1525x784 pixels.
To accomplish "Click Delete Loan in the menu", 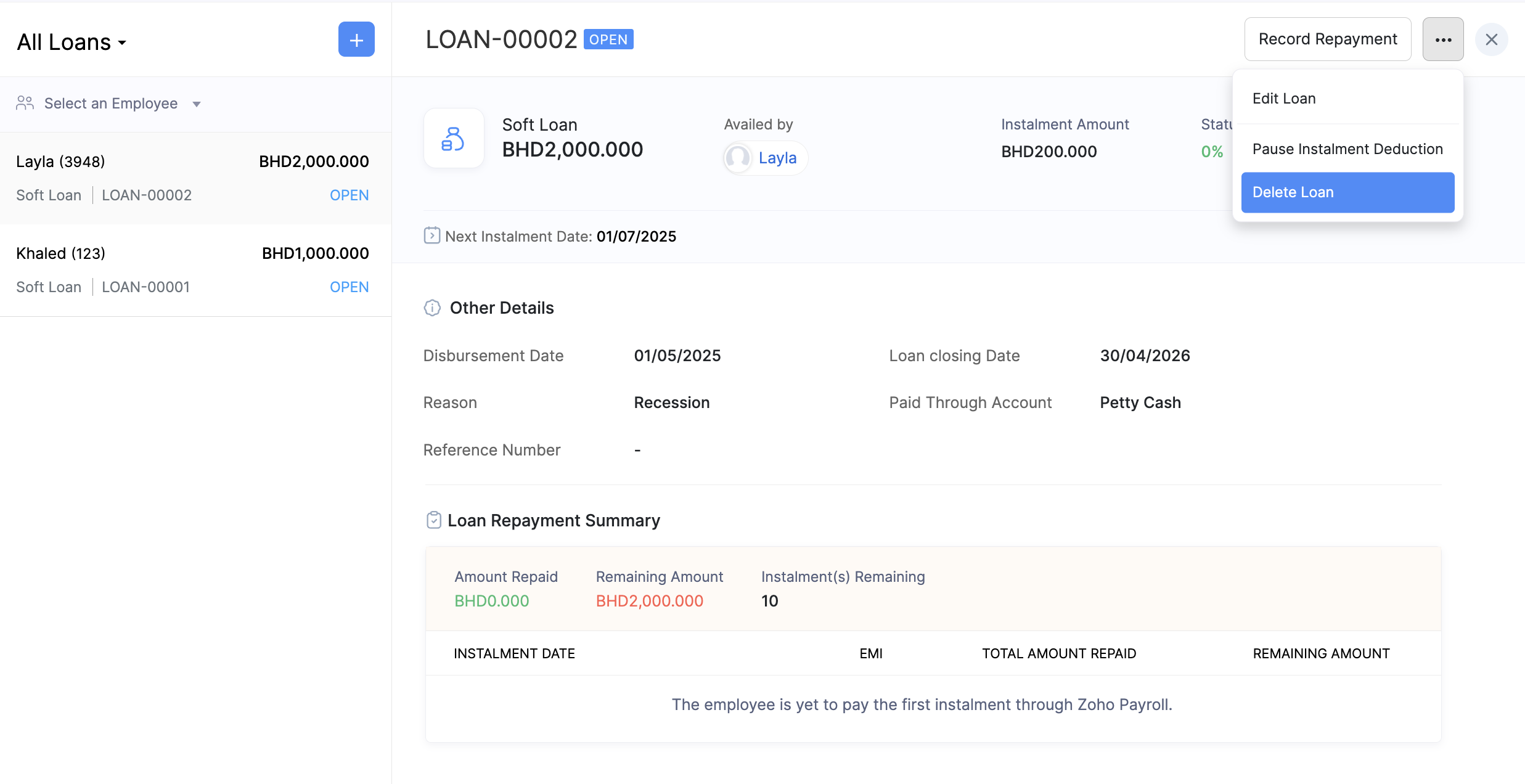I will (x=1292, y=192).
